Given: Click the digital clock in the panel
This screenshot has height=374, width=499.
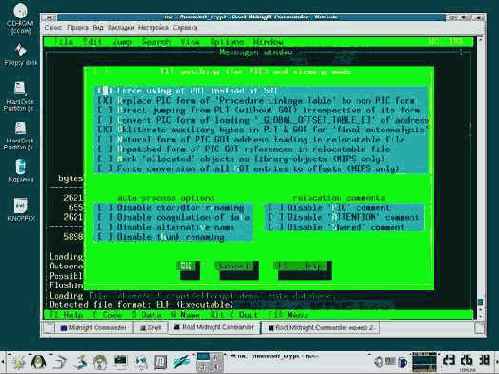Looking at the screenshot, I should 466,360.
